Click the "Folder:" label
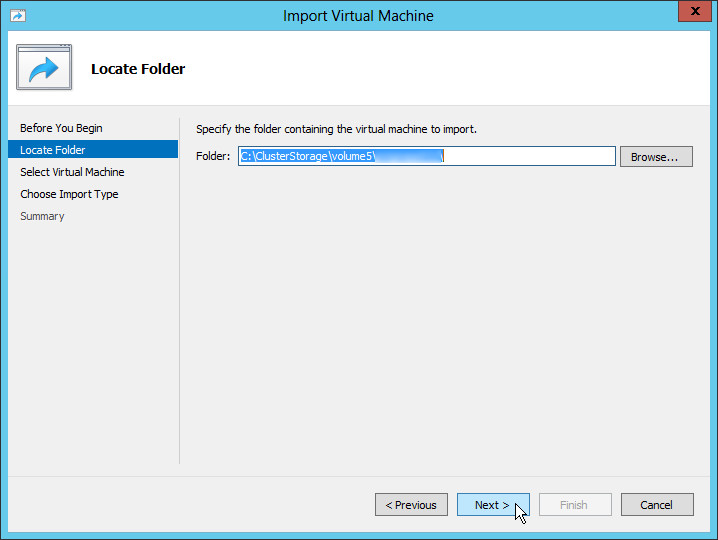Image resolution: width=718 pixels, height=540 pixels. (x=213, y=156)
